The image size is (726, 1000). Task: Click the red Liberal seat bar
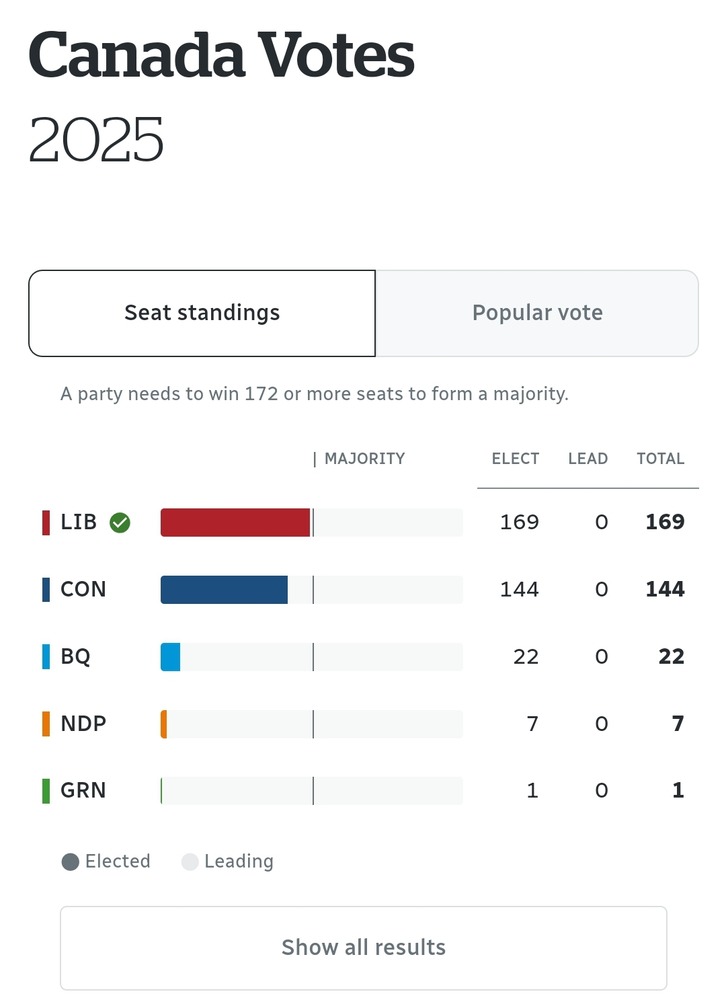pyautogui.click(x=235, y=522)
